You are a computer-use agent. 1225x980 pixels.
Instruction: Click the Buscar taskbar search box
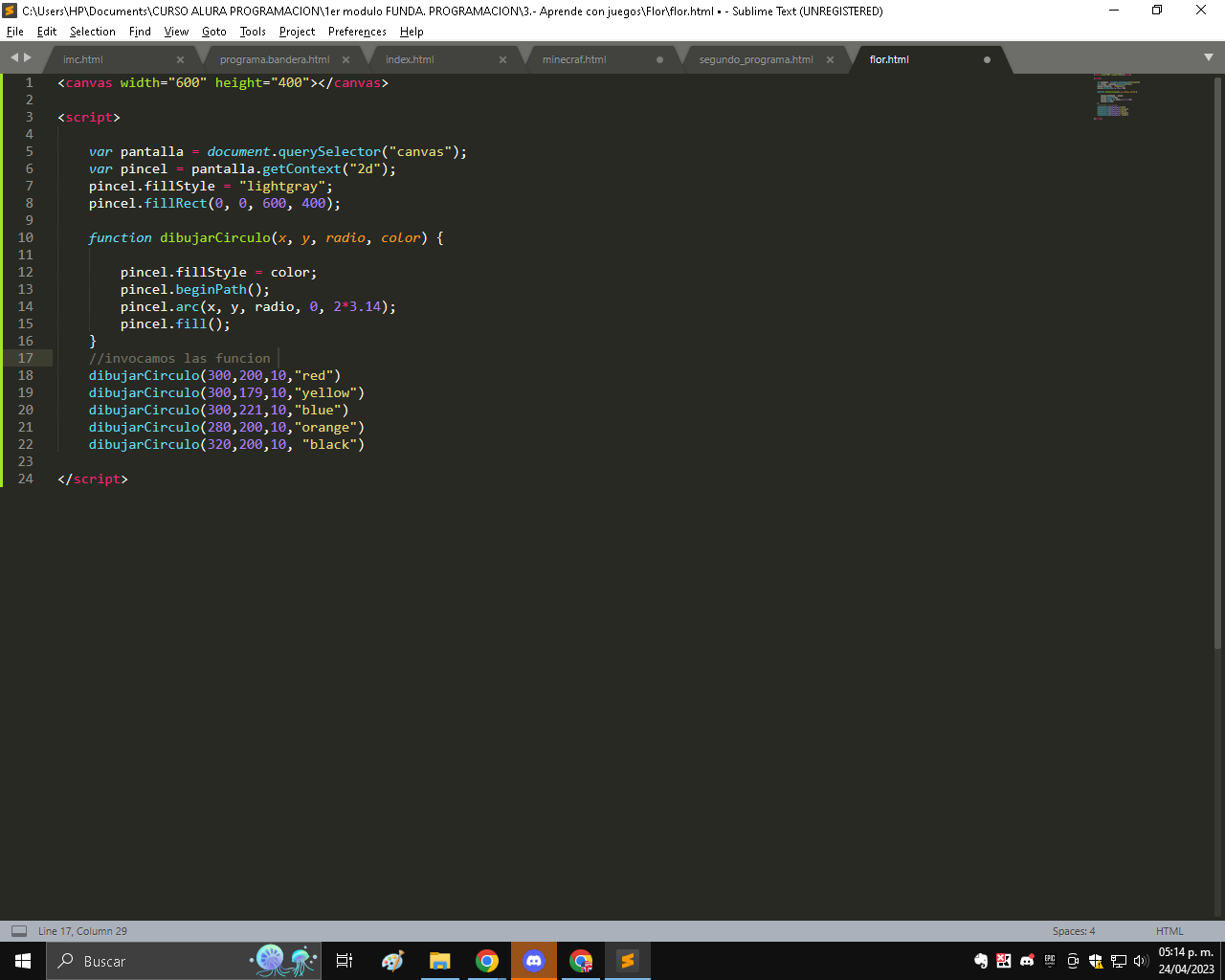tap(182, 961)
